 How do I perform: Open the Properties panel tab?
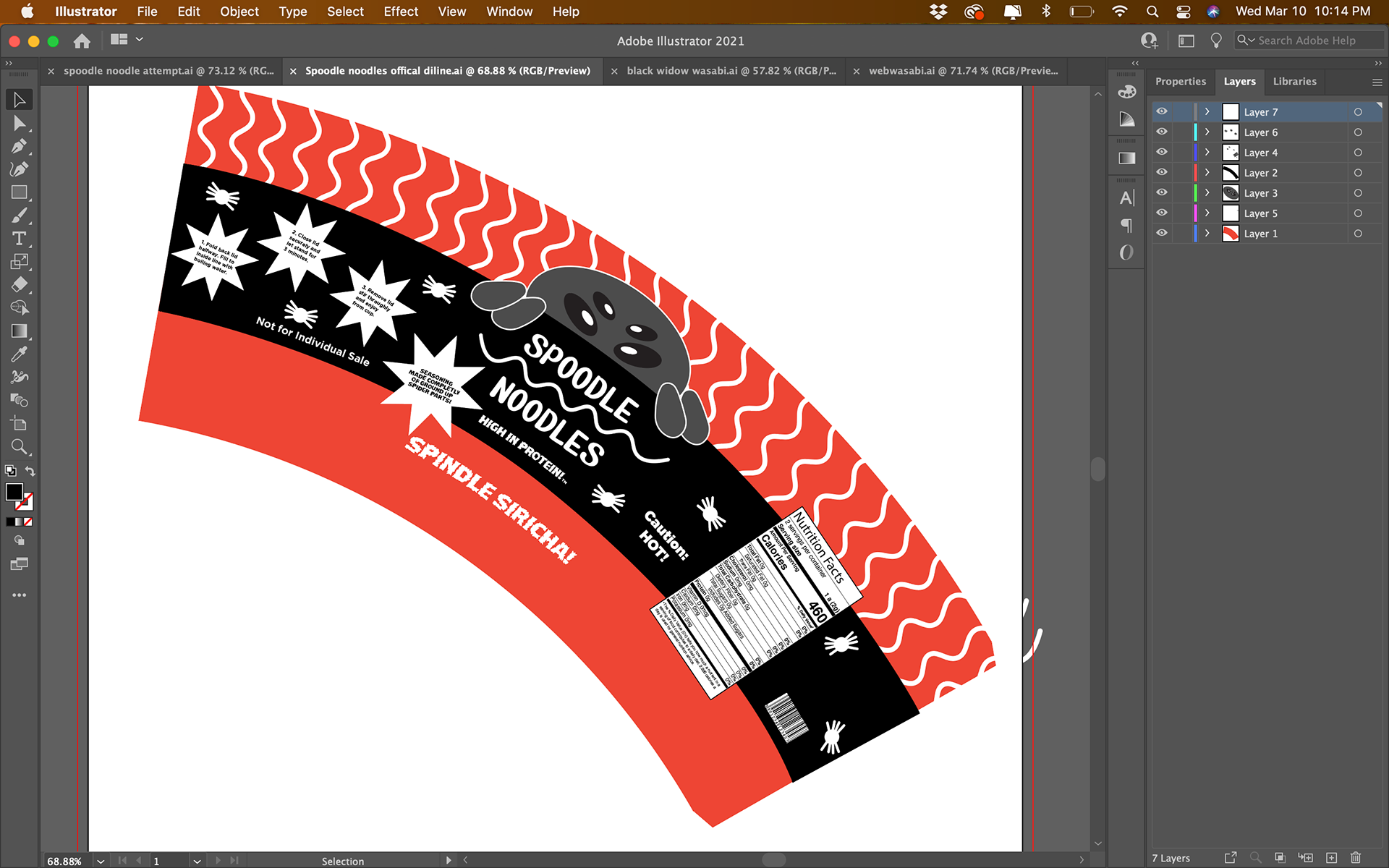tap(1180, 82)
